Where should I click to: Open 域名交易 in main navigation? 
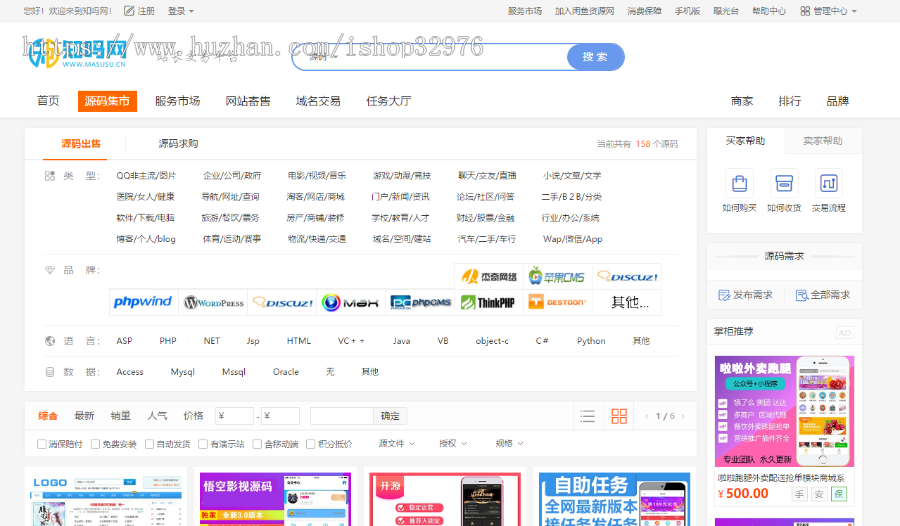318,101
